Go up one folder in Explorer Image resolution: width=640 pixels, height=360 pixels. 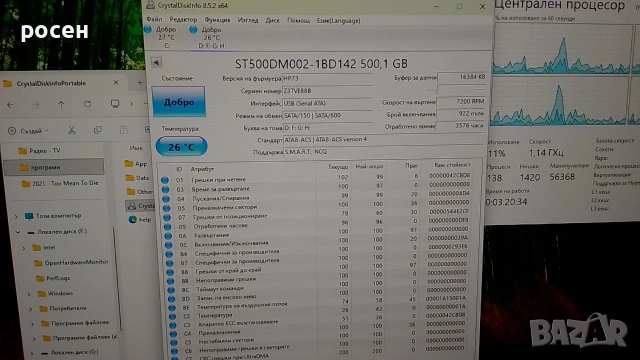tap(61, 104)
